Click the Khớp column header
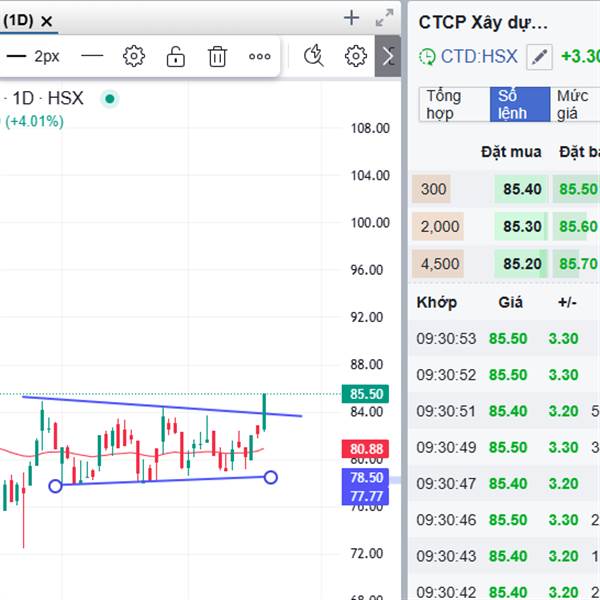The height and width of the screenshot is (600, 600). pyautogui.click(x=437, y=303)
